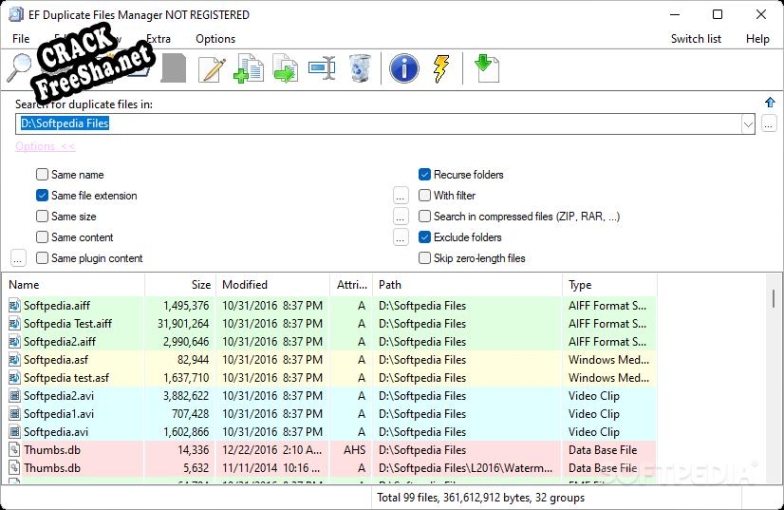
Task: Open the Options menu
Action: 215,39
